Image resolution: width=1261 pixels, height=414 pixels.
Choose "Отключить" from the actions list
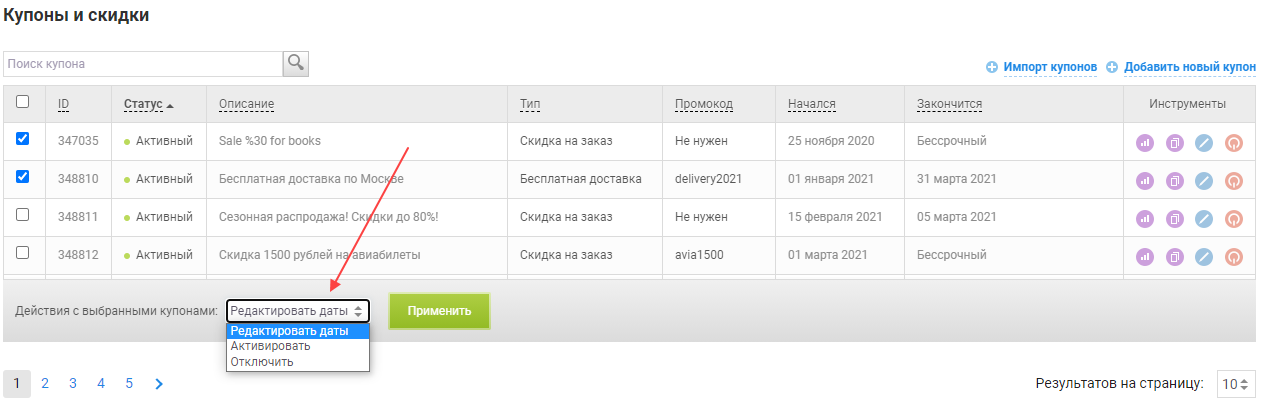coord(262,361)
